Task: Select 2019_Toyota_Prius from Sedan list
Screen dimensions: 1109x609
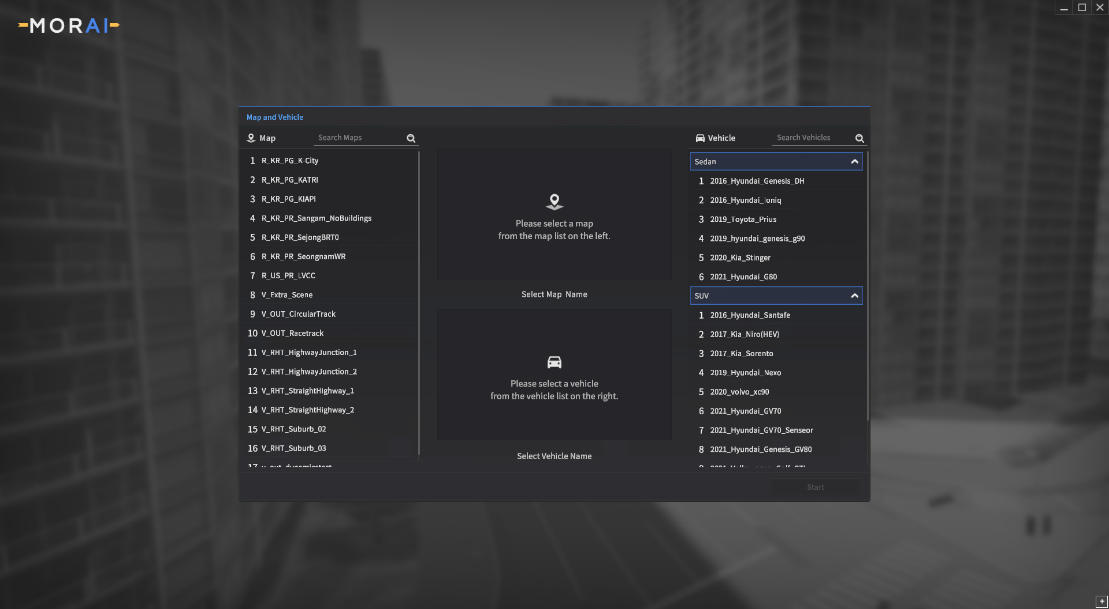Action: pos(743,220)
